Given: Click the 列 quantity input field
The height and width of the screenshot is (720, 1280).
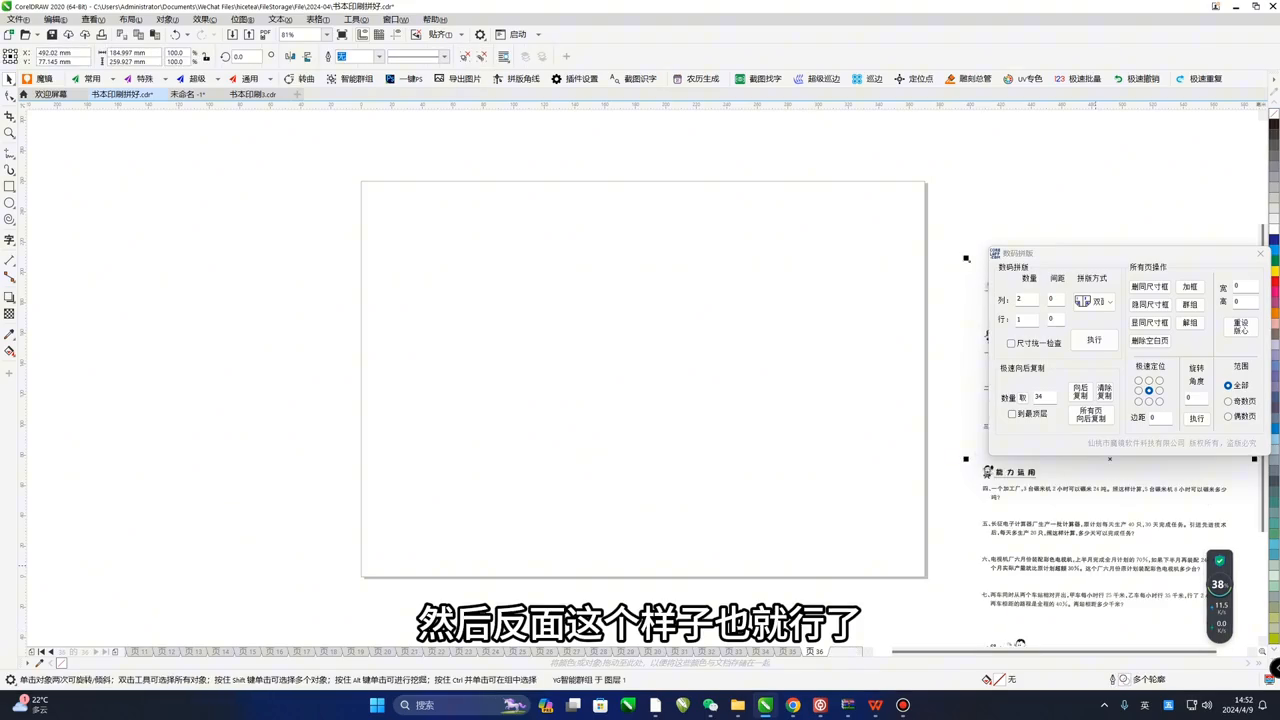Looking at the screenshot, I should (1026, 299).
